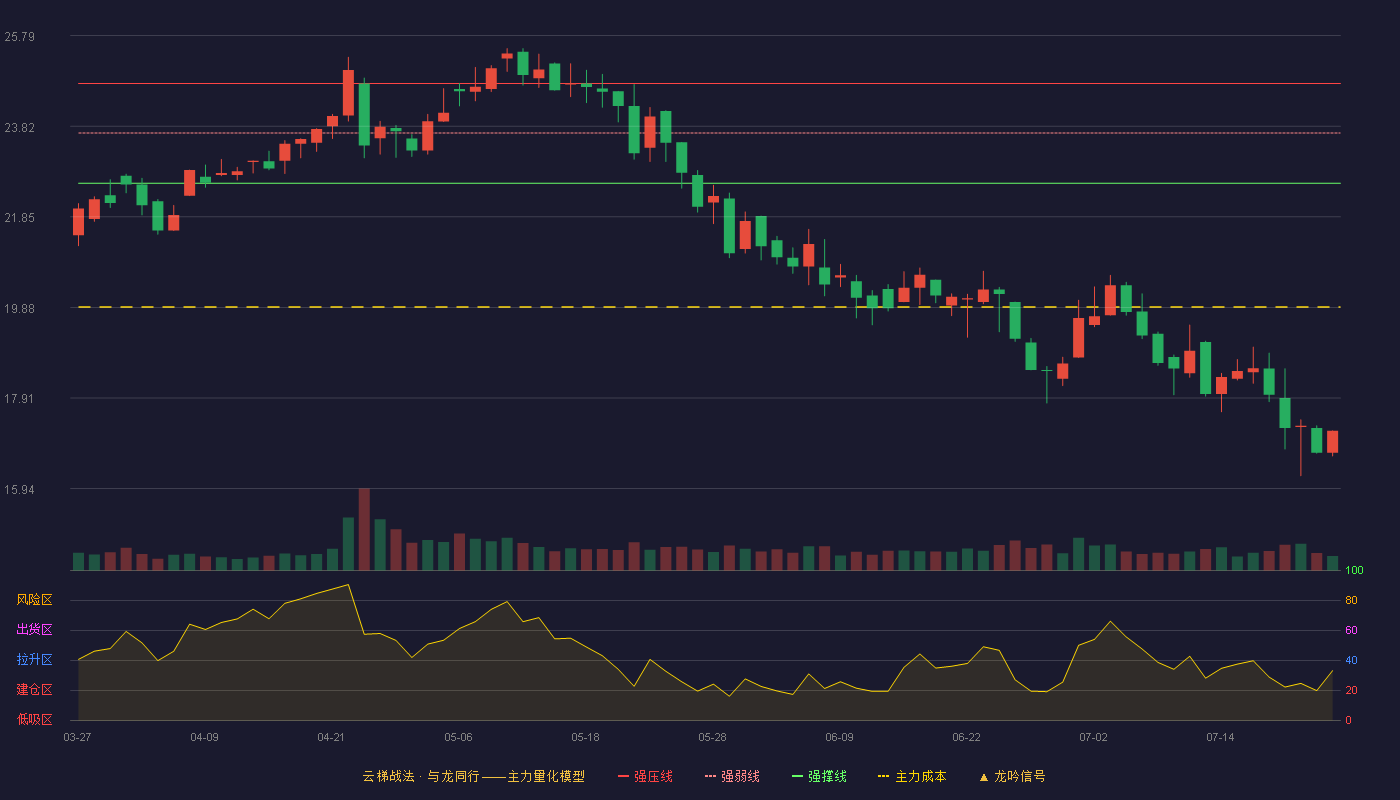Viewport: 1400px width, 800px height.
Task: Click the dashed yellow 主力成本 line on chart
Action: 709,307
